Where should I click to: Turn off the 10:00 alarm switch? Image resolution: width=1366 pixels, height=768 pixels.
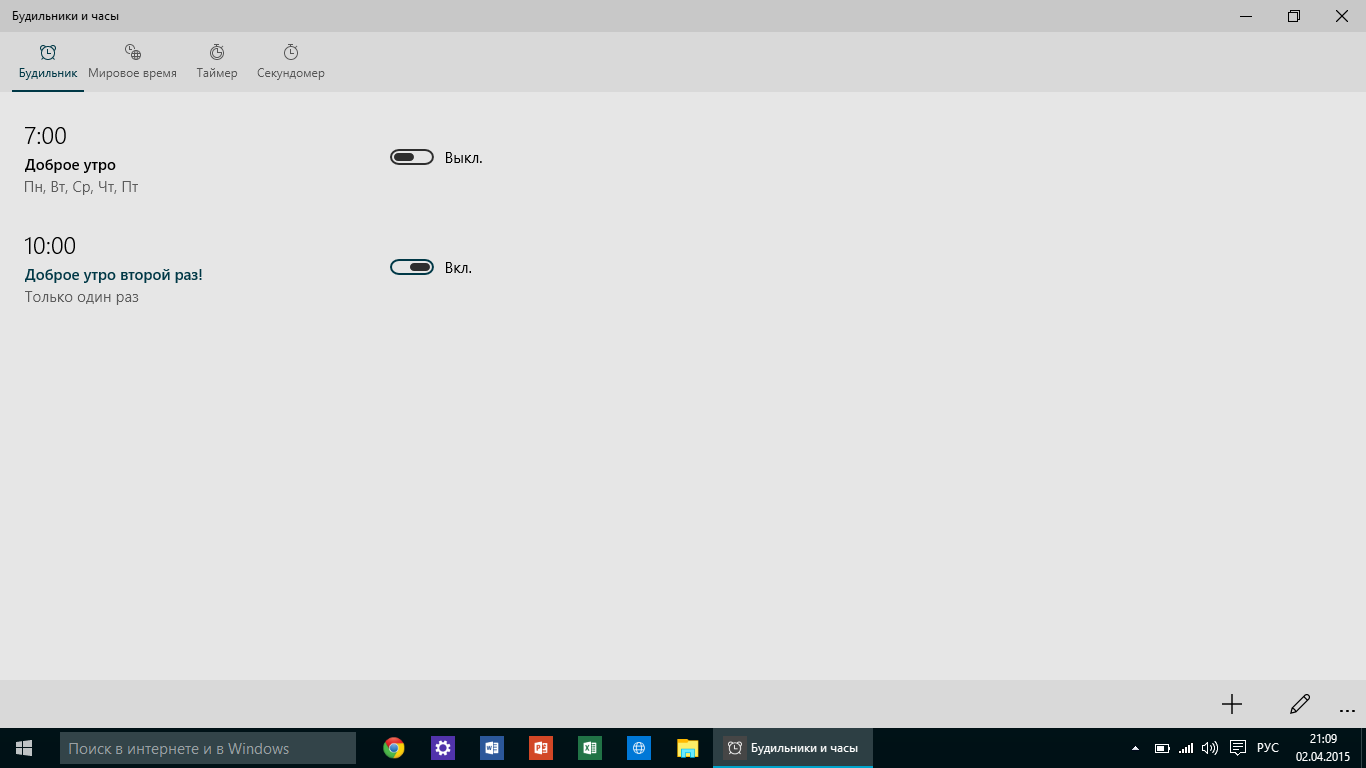(x=412, y=267)
